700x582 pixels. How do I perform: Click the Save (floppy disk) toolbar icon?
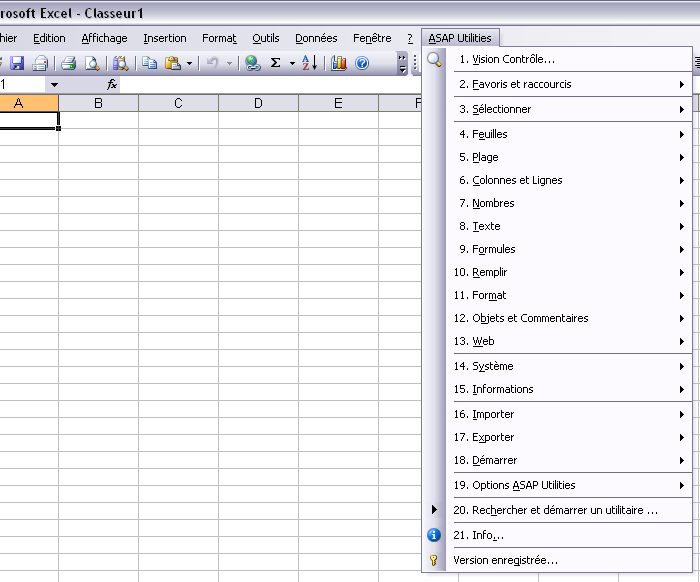(x=17, y=63)
